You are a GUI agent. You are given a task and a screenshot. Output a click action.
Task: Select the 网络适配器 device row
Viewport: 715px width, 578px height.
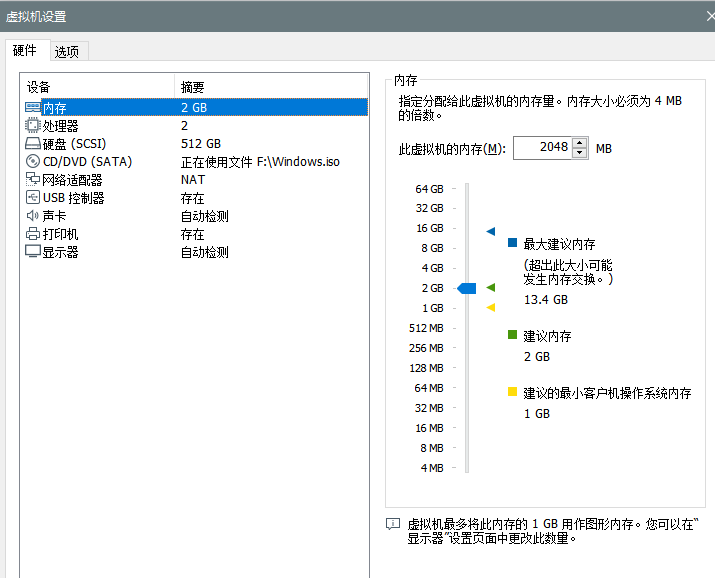coord(196,180)
